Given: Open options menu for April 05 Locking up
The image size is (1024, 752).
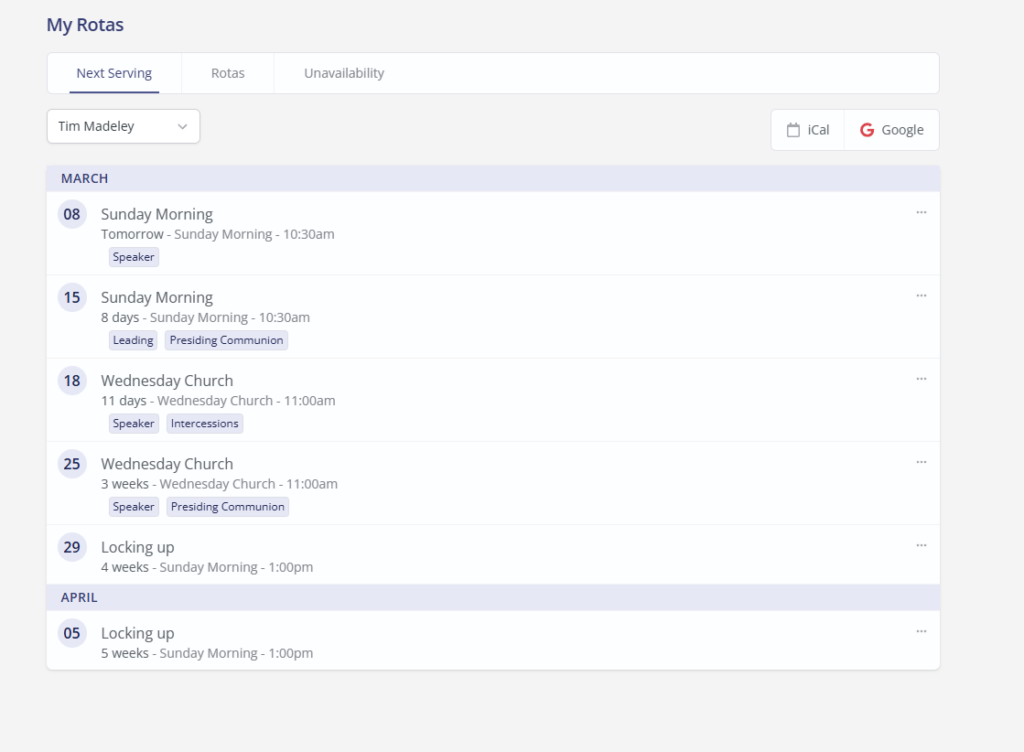Looking at the screenshot, I should click(x=921, y=630).
